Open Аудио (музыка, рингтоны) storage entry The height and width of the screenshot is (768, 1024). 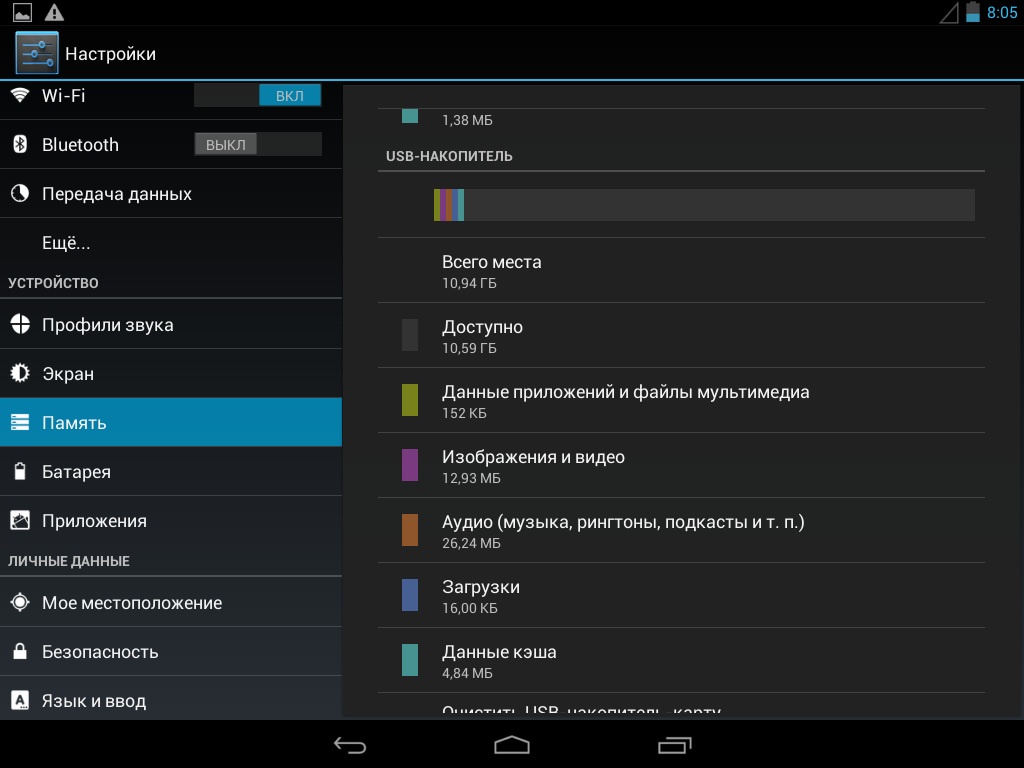point(680,531)
